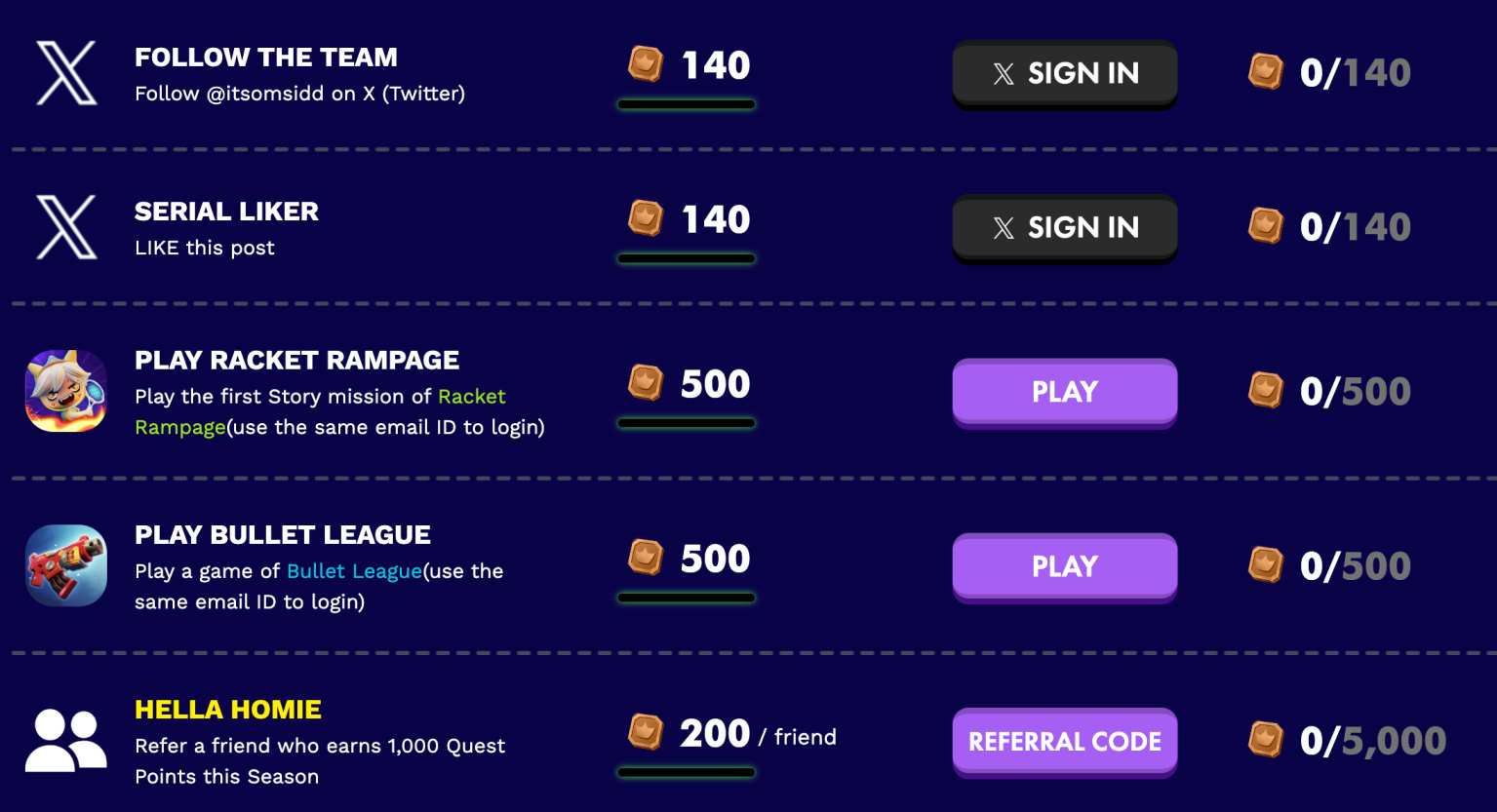Click the coin icon beside Bullet League's 0/500 counter
Viewport: 1497px width, 812px height.
pos(1266,565)
